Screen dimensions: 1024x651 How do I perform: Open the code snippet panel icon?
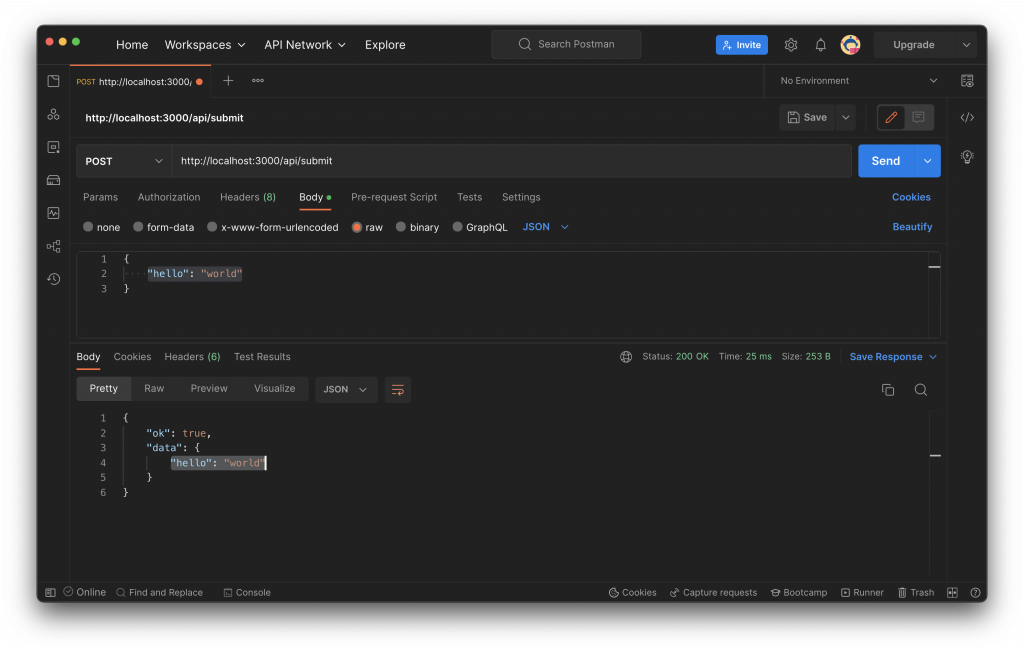point(967,118)
